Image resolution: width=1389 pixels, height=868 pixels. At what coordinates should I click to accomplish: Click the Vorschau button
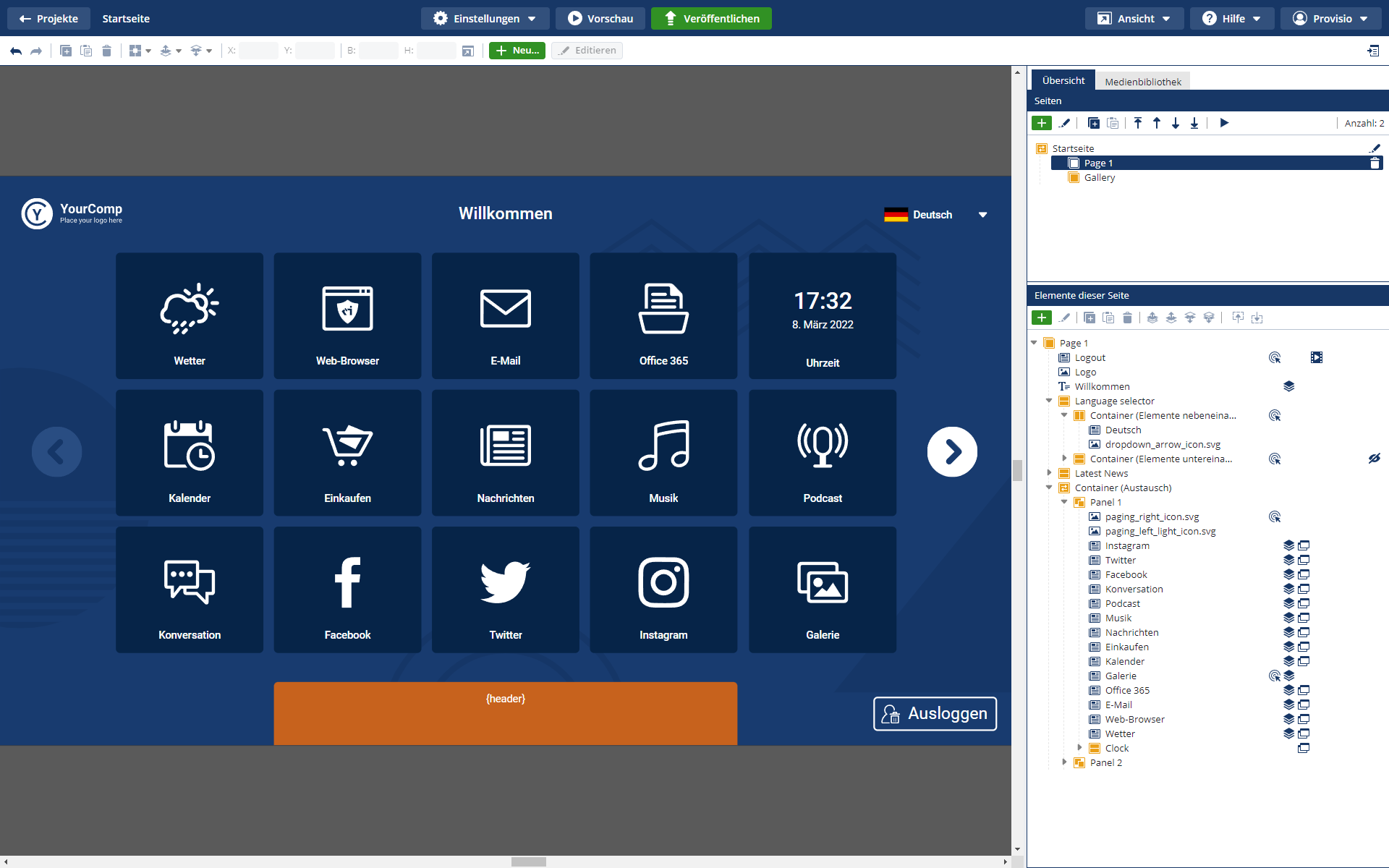600,19
